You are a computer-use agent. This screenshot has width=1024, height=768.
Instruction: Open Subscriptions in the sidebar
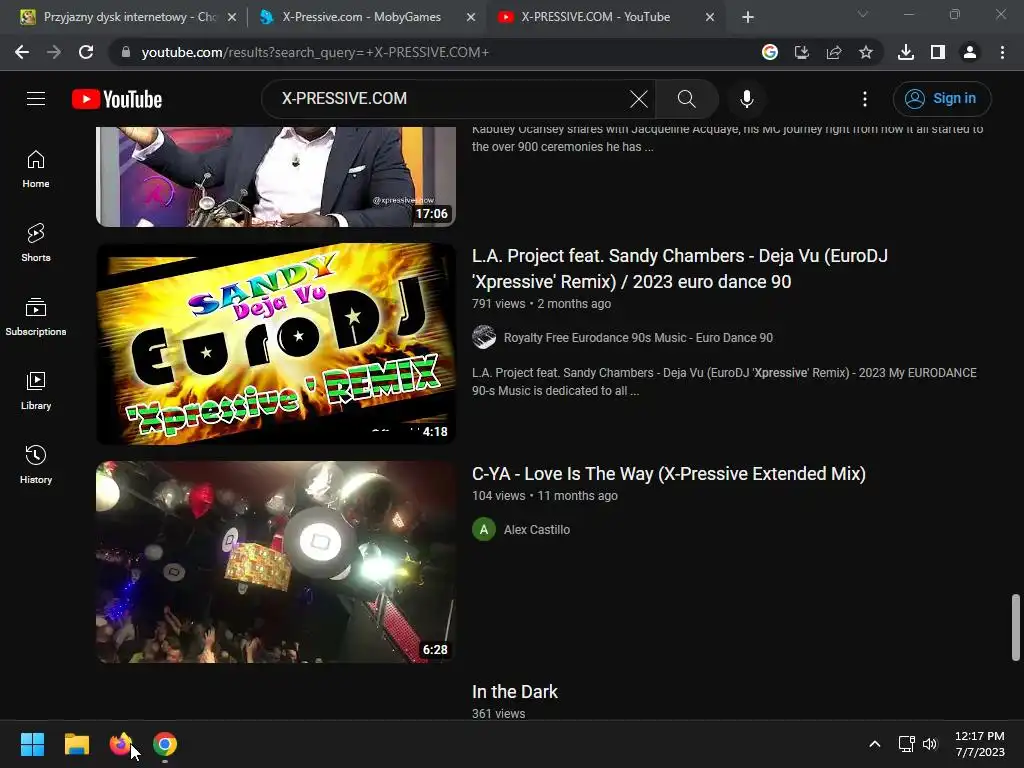point(36,317)
